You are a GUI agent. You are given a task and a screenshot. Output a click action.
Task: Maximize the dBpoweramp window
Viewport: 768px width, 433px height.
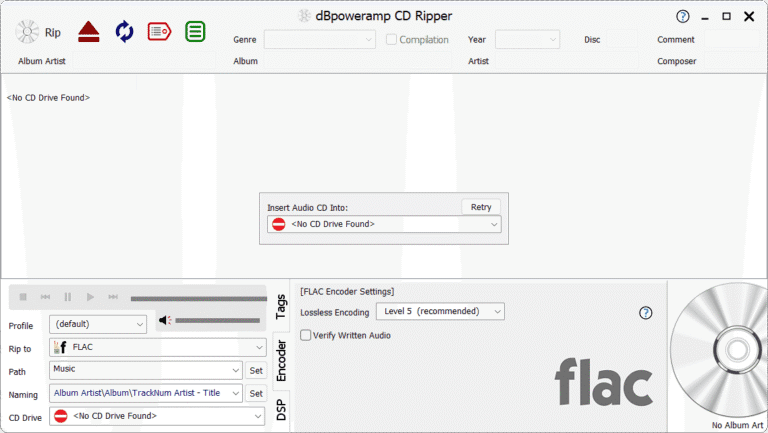726,16
